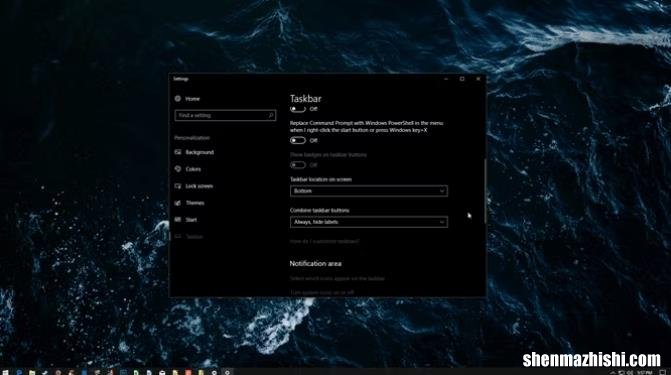671x375 pixels.
Task: Open How do I customize taskbars link
Action: (324, 241)
